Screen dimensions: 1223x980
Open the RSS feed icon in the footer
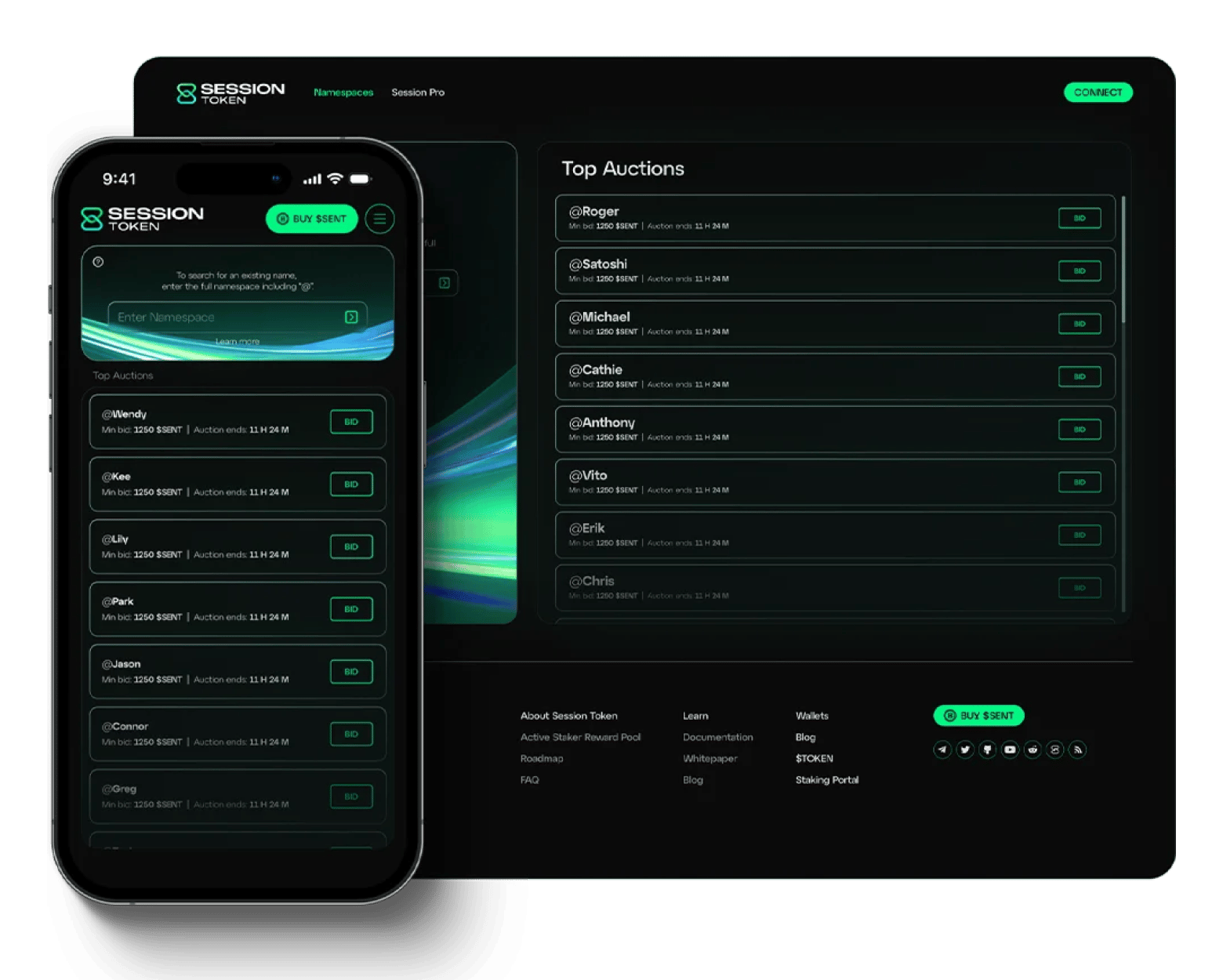(1078, 750)
